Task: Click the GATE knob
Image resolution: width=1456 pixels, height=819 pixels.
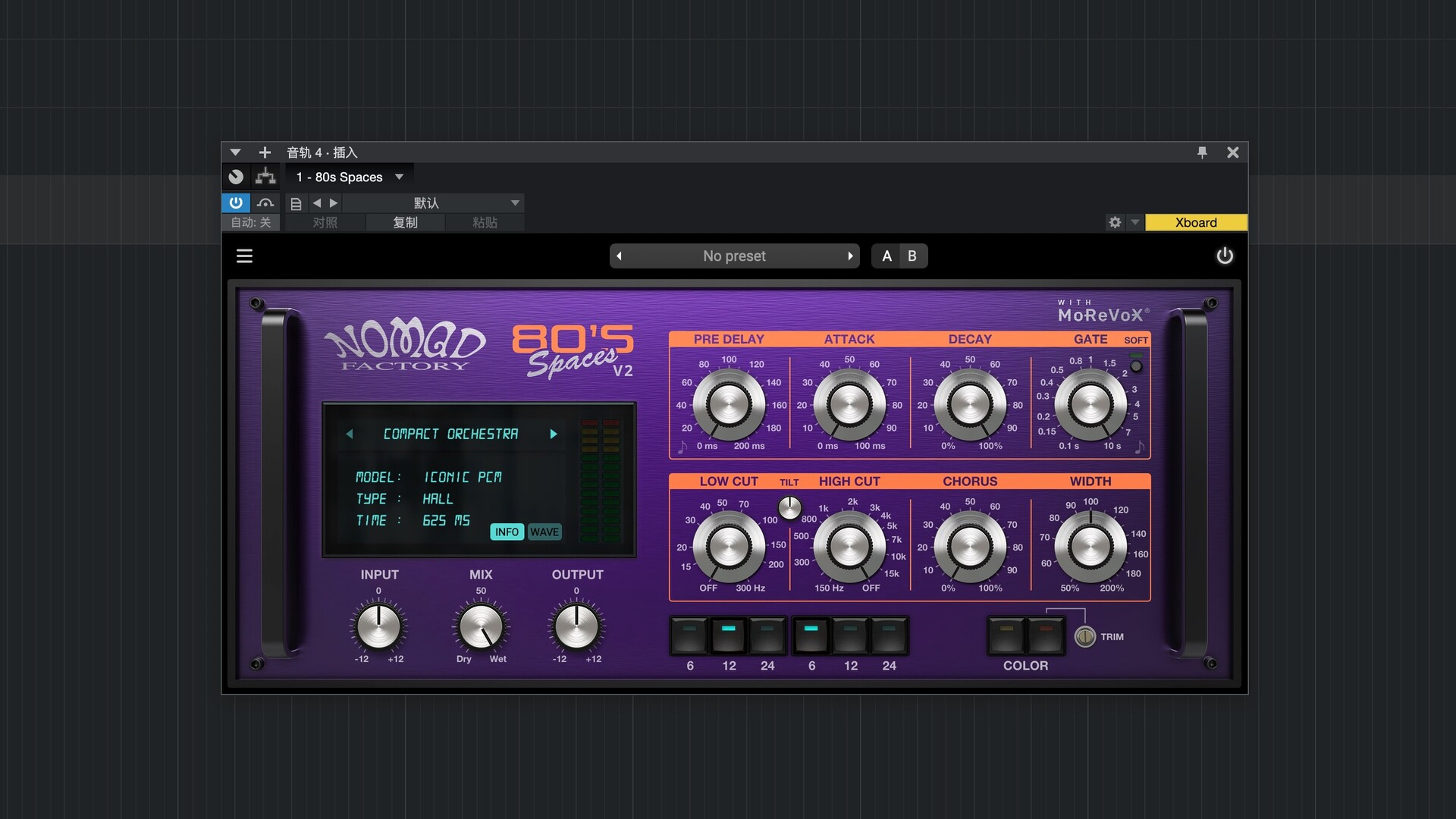Action: click(1090, 404)
